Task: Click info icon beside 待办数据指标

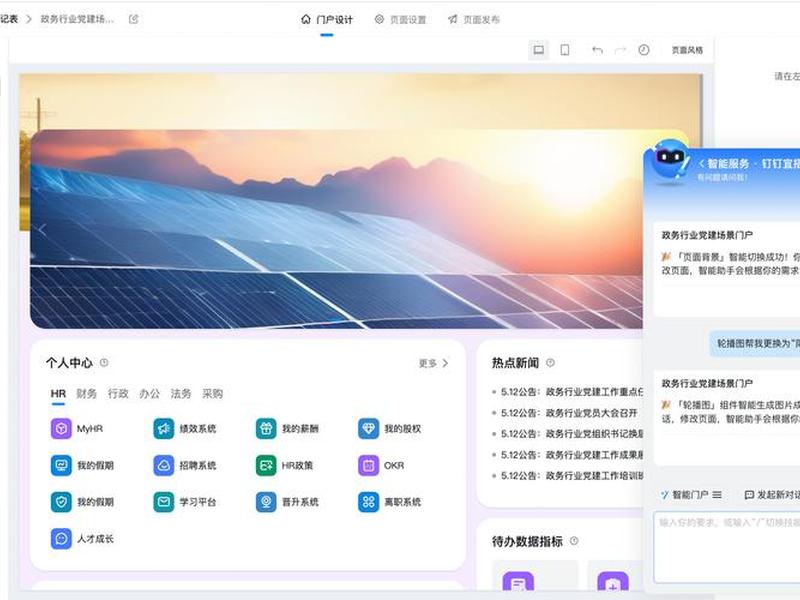Action: click(574, 541)
